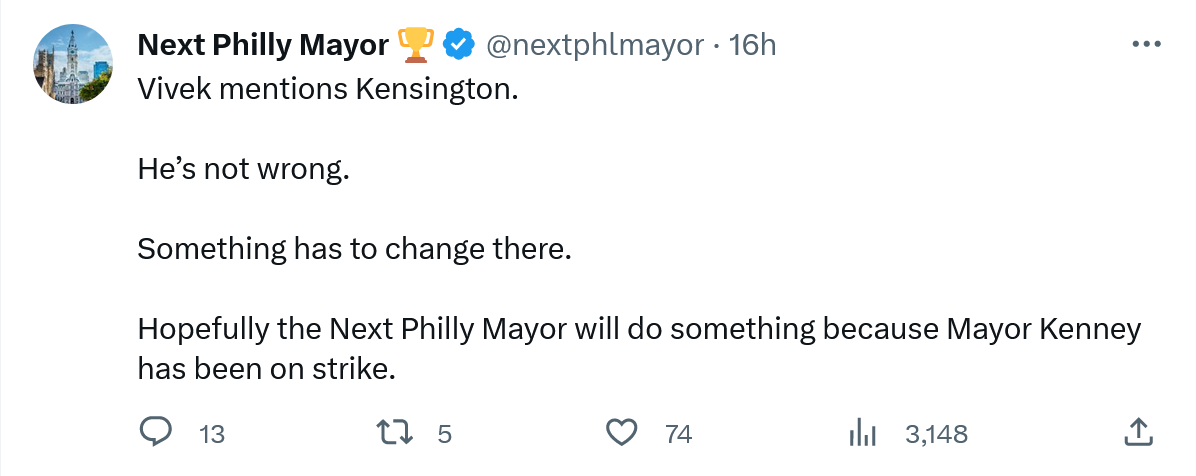Click the repost count 5
This screenshot has height=476, width=1196.
click(445, 434)
